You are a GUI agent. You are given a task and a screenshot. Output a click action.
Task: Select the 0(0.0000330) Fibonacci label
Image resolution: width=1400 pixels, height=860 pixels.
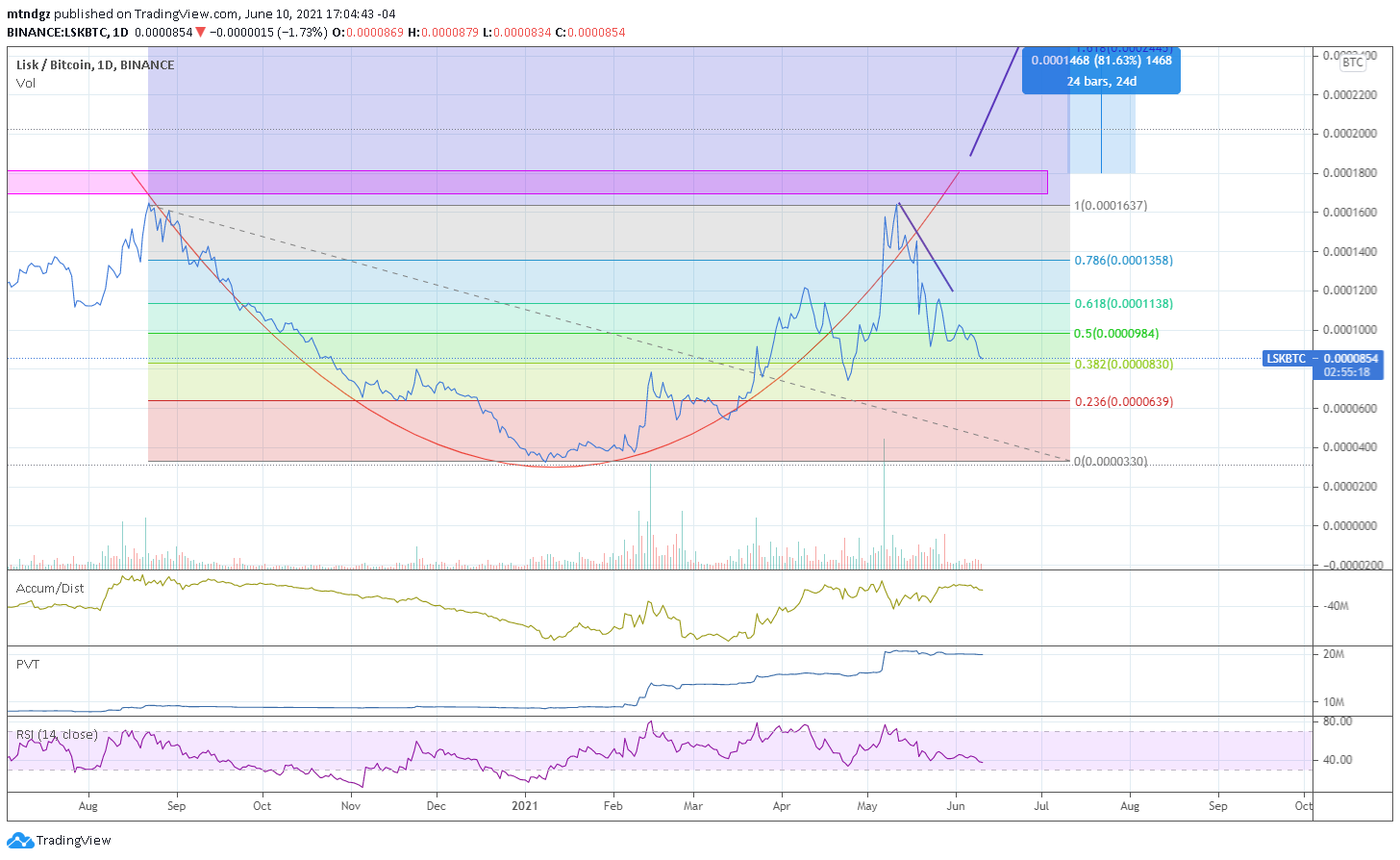[x=1111, y=461]
